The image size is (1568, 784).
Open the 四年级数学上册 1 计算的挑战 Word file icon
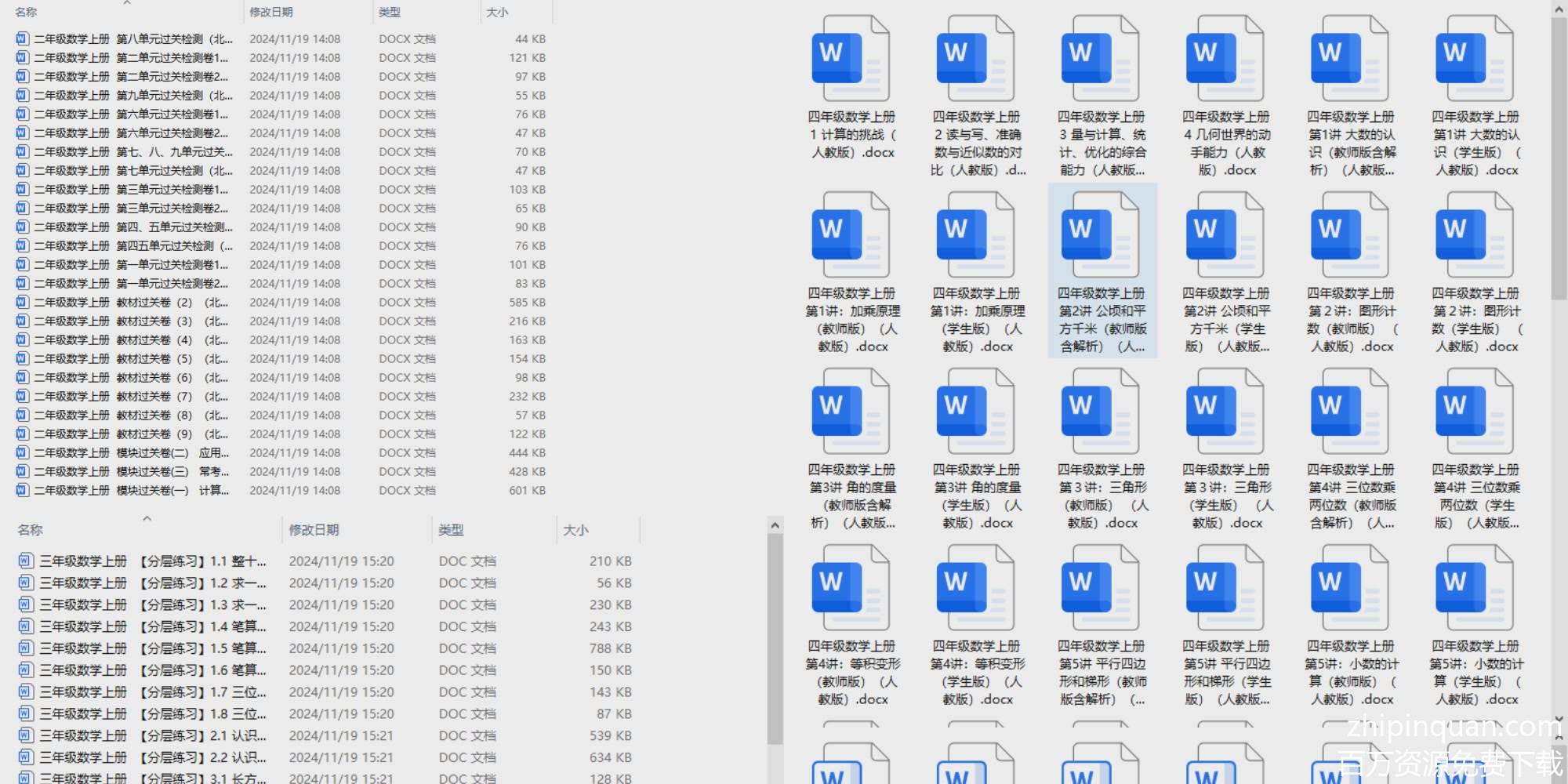point(850,60)
